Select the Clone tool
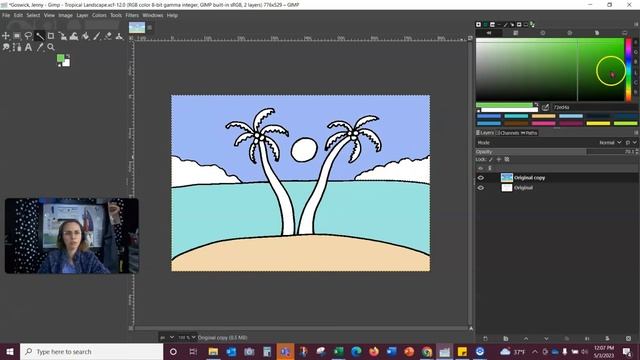The height and width of the screenshot is (360, 640). (119, 36)
